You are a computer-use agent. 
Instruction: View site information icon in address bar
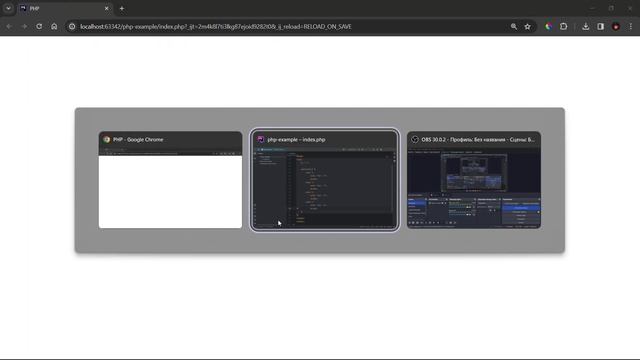(72, 27)
